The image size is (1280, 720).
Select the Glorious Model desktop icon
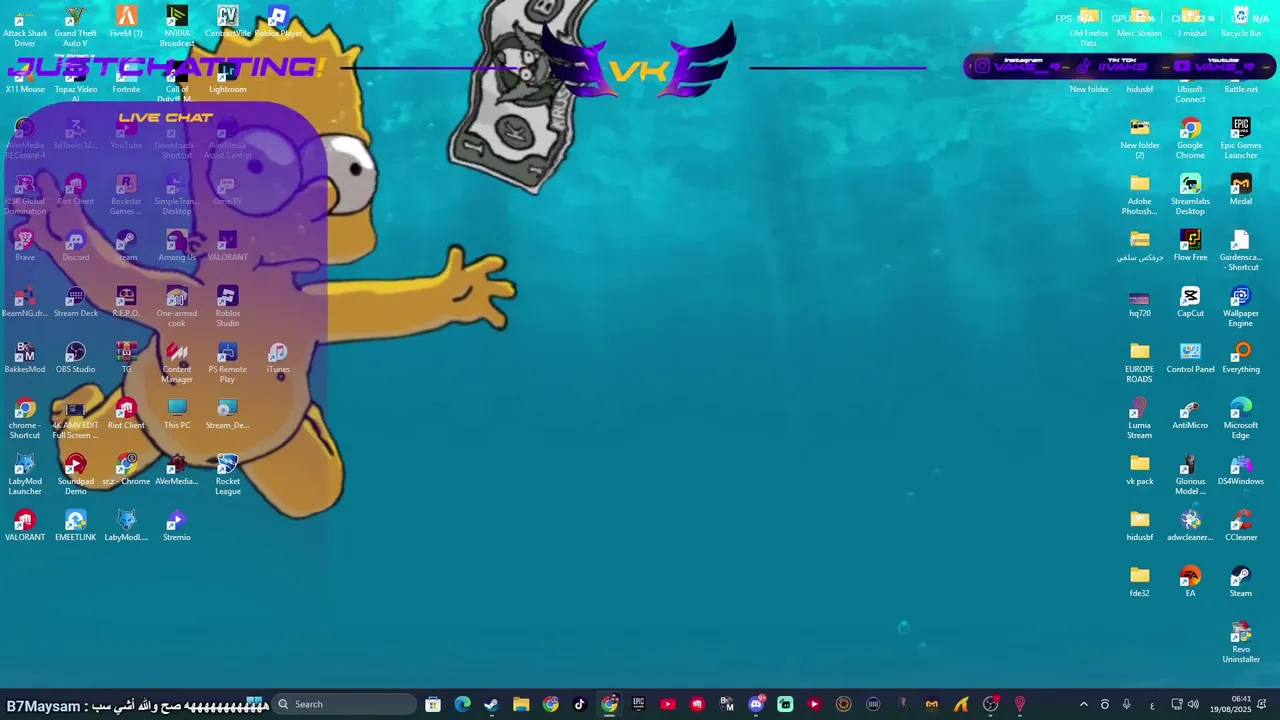(1190, 475)
